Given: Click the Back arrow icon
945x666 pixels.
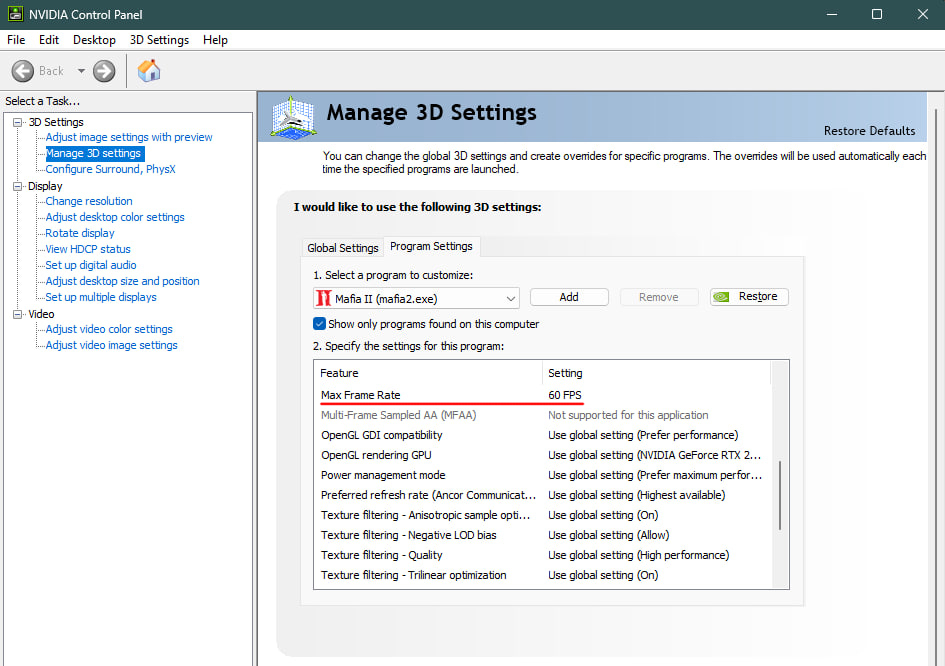Looking at the screenshot, I should (23, 71).
